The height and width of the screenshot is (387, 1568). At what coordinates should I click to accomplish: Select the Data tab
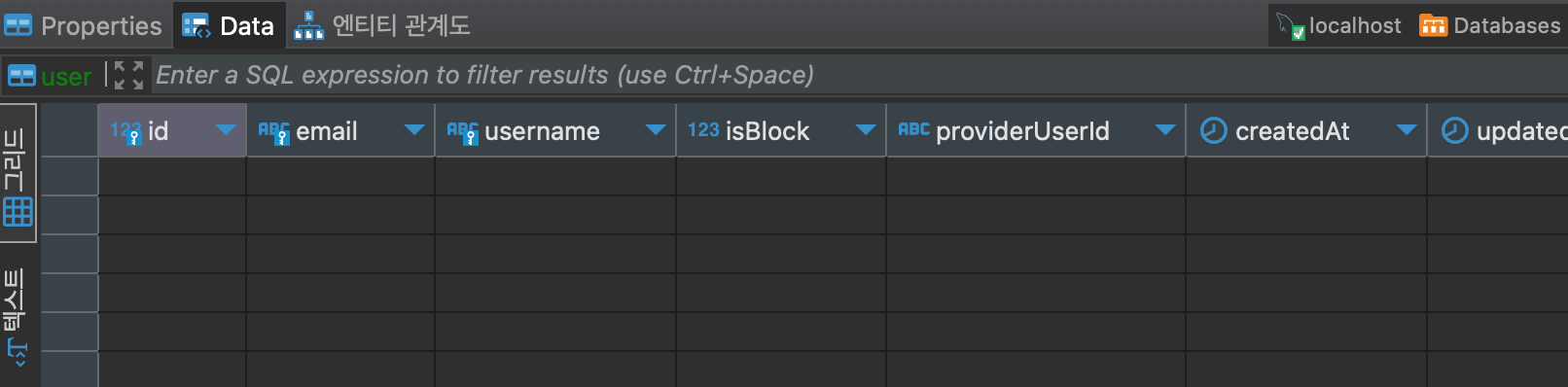(x=230, y=26)
